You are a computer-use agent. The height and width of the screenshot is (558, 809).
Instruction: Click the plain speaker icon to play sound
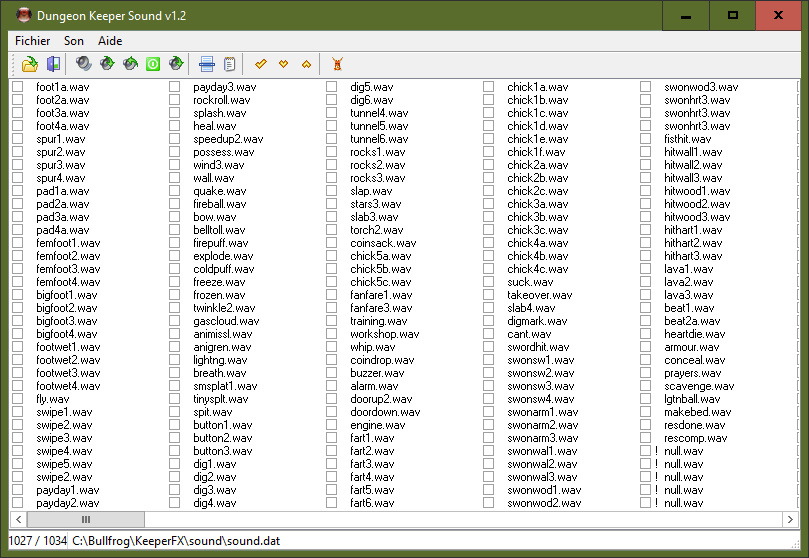pos(84,64)
